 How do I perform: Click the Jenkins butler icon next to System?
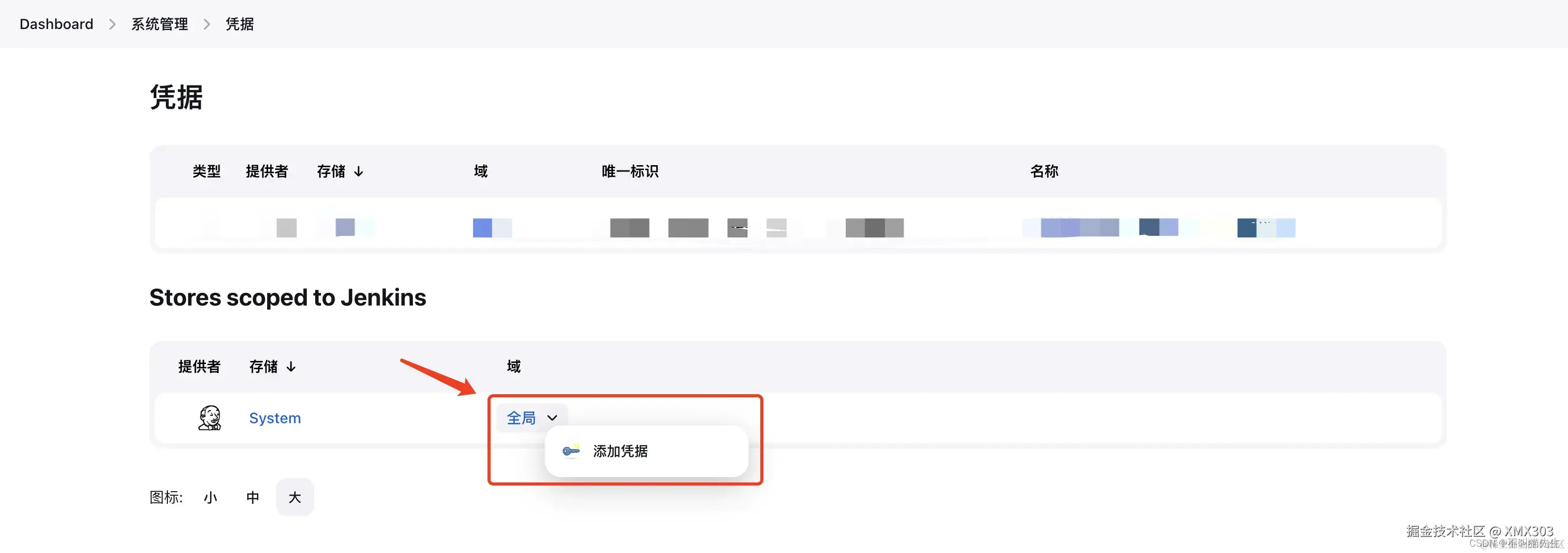(x=210, y=417)
